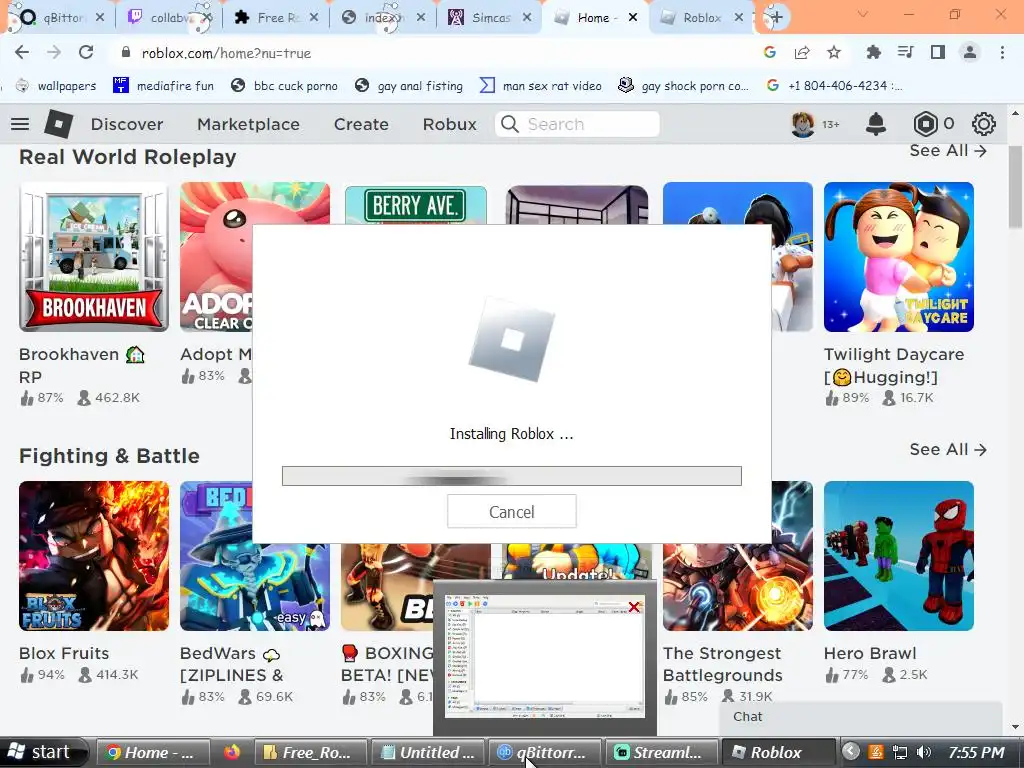Open the Chrome extensions puzzle icon
Screen dimensions: 1024x768
coord(873,53)
